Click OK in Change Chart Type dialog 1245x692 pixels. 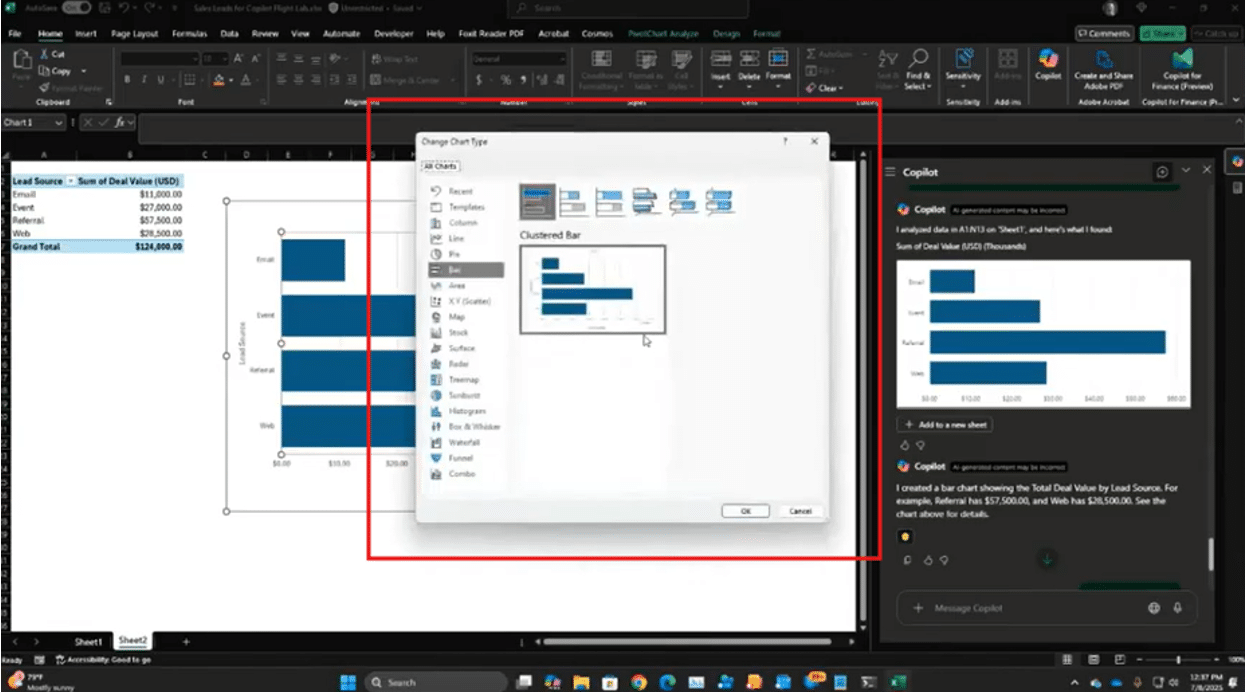click(746, 511)
